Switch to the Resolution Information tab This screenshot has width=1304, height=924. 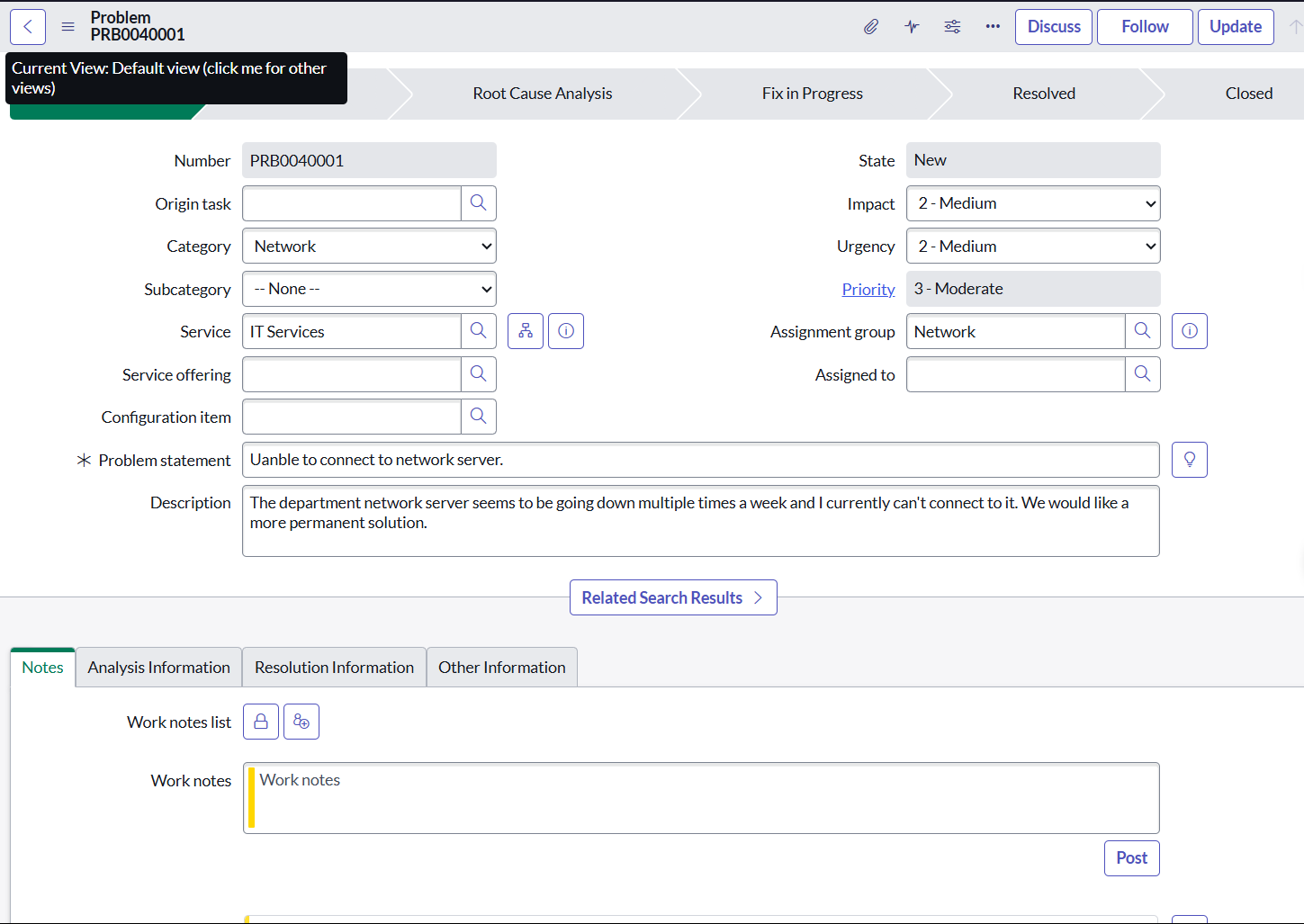pos(335,668)
